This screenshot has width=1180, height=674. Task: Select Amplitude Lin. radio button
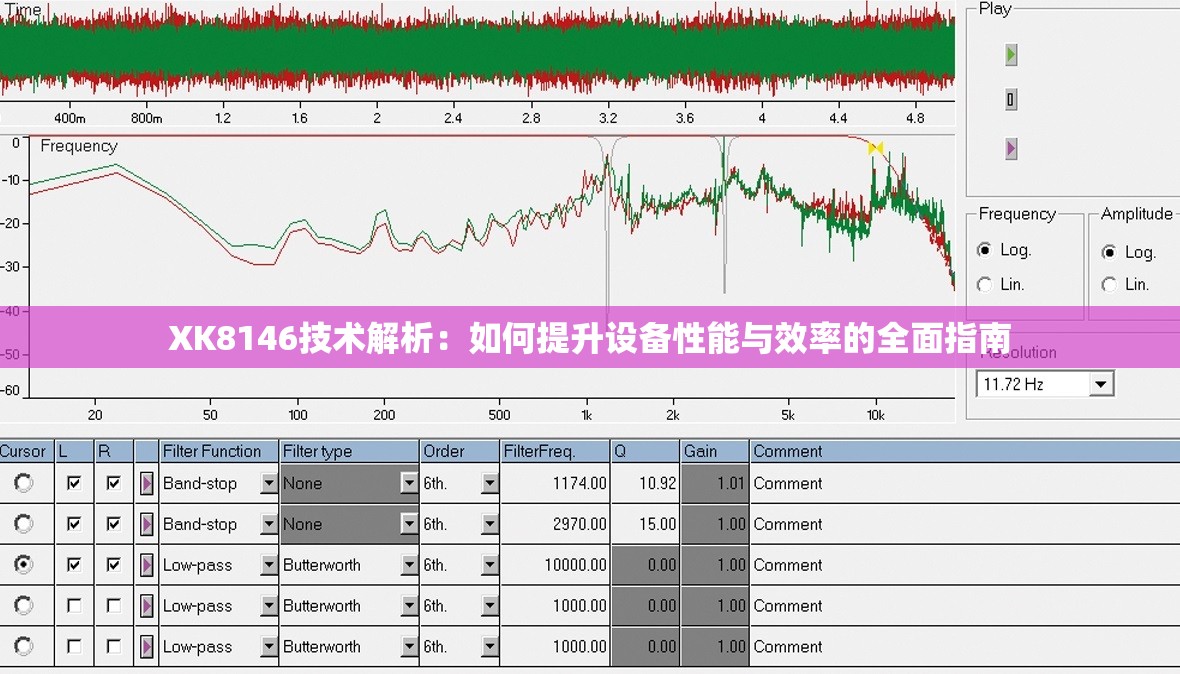(1109, 284)
